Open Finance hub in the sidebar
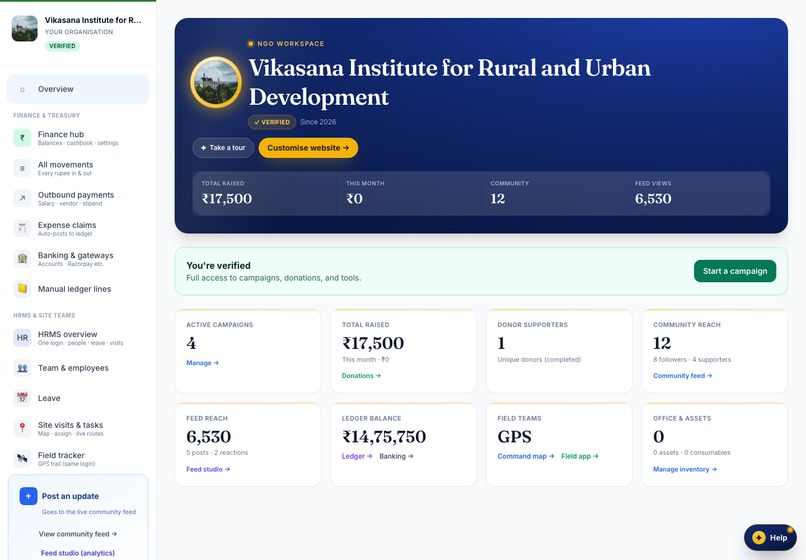The height and width of the screenshot is (560, 806). click(78, 138)
